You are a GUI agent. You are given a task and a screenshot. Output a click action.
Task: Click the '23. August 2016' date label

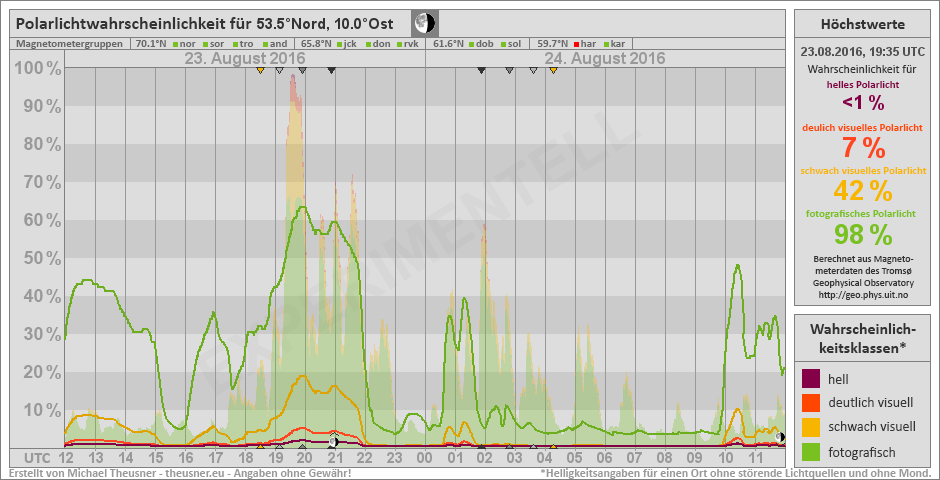coord(245,59)
